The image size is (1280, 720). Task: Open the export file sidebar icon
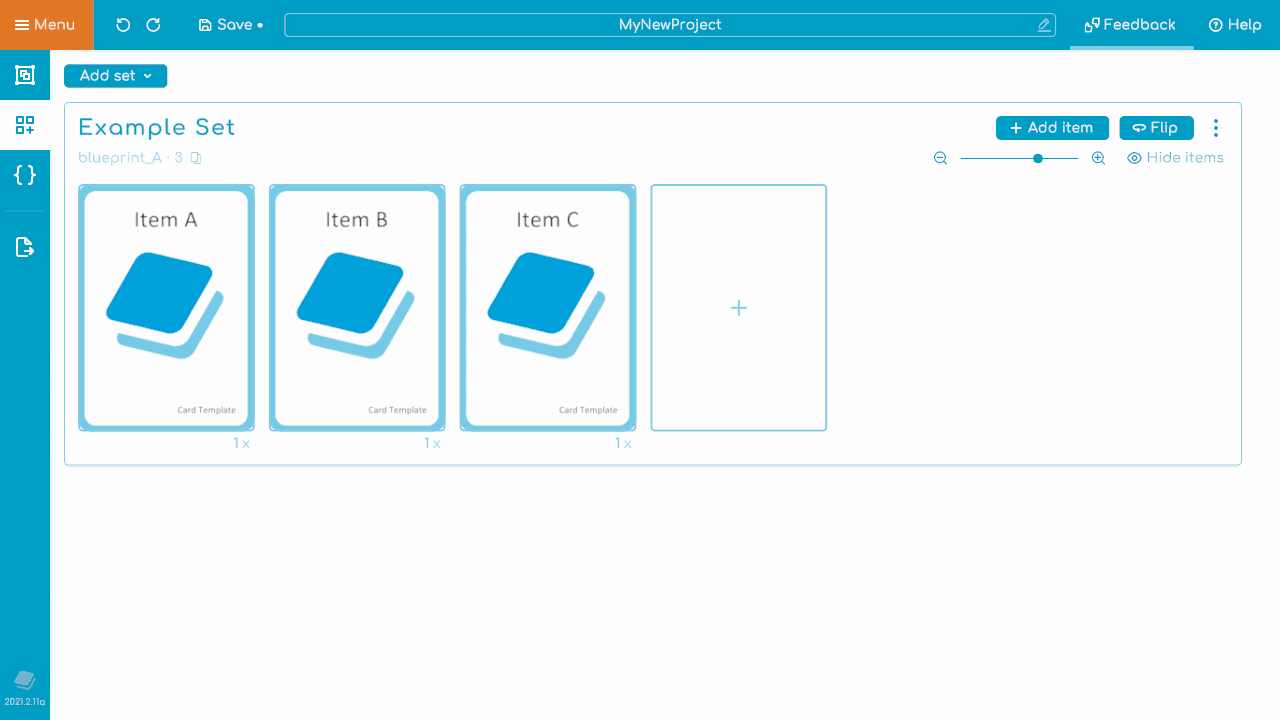coord(25,247)
